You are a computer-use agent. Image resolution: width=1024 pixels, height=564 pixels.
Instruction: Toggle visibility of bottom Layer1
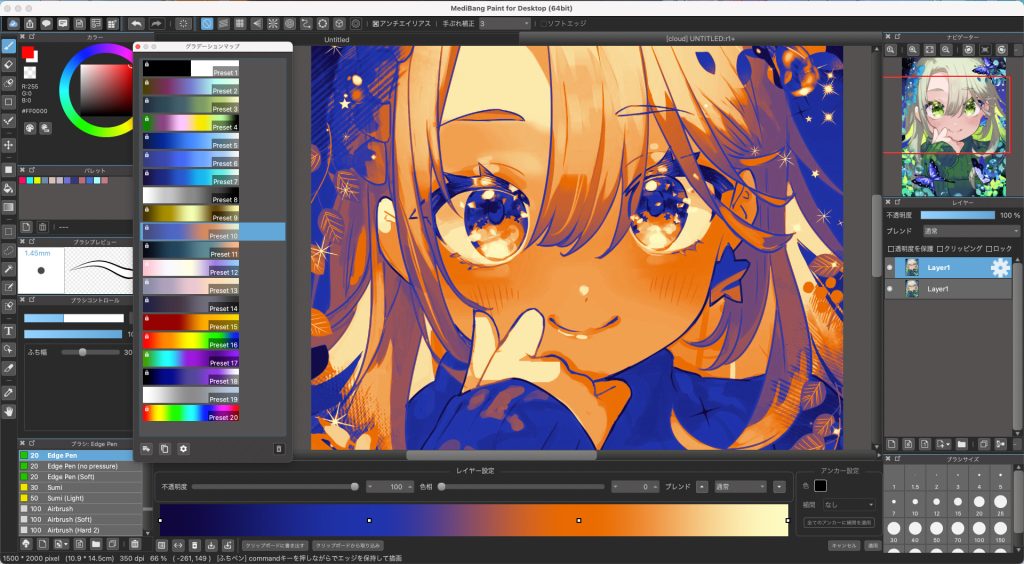pos(889,289)
